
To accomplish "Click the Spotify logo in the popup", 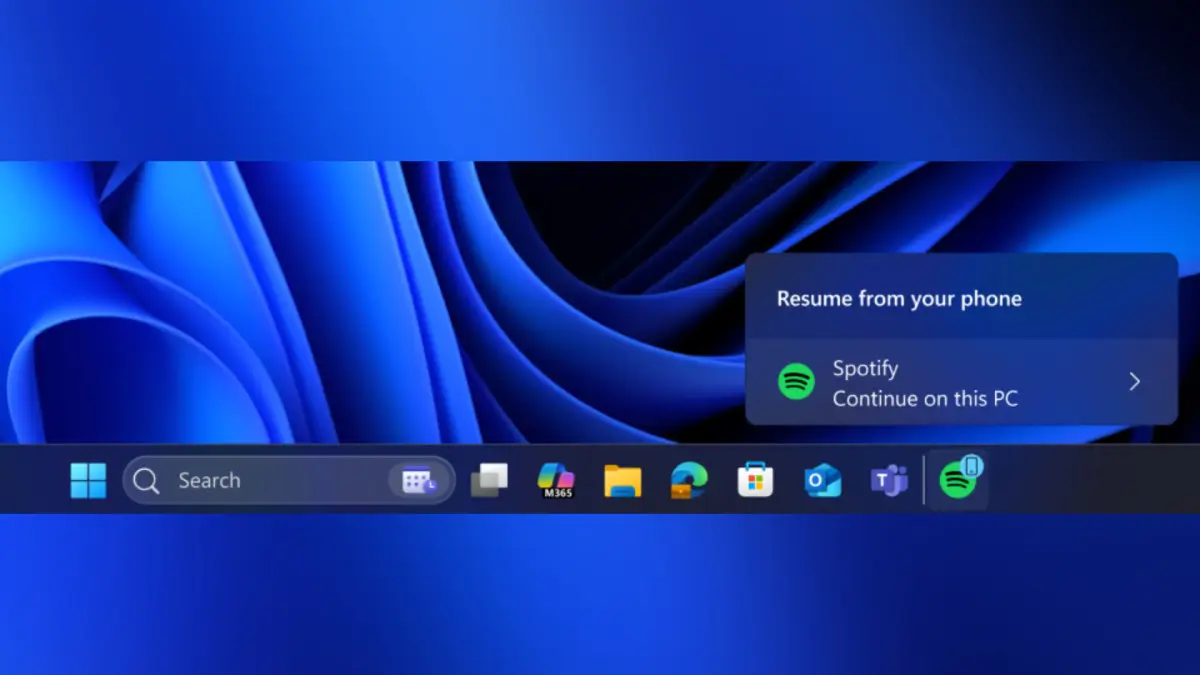I will point(797,382).
